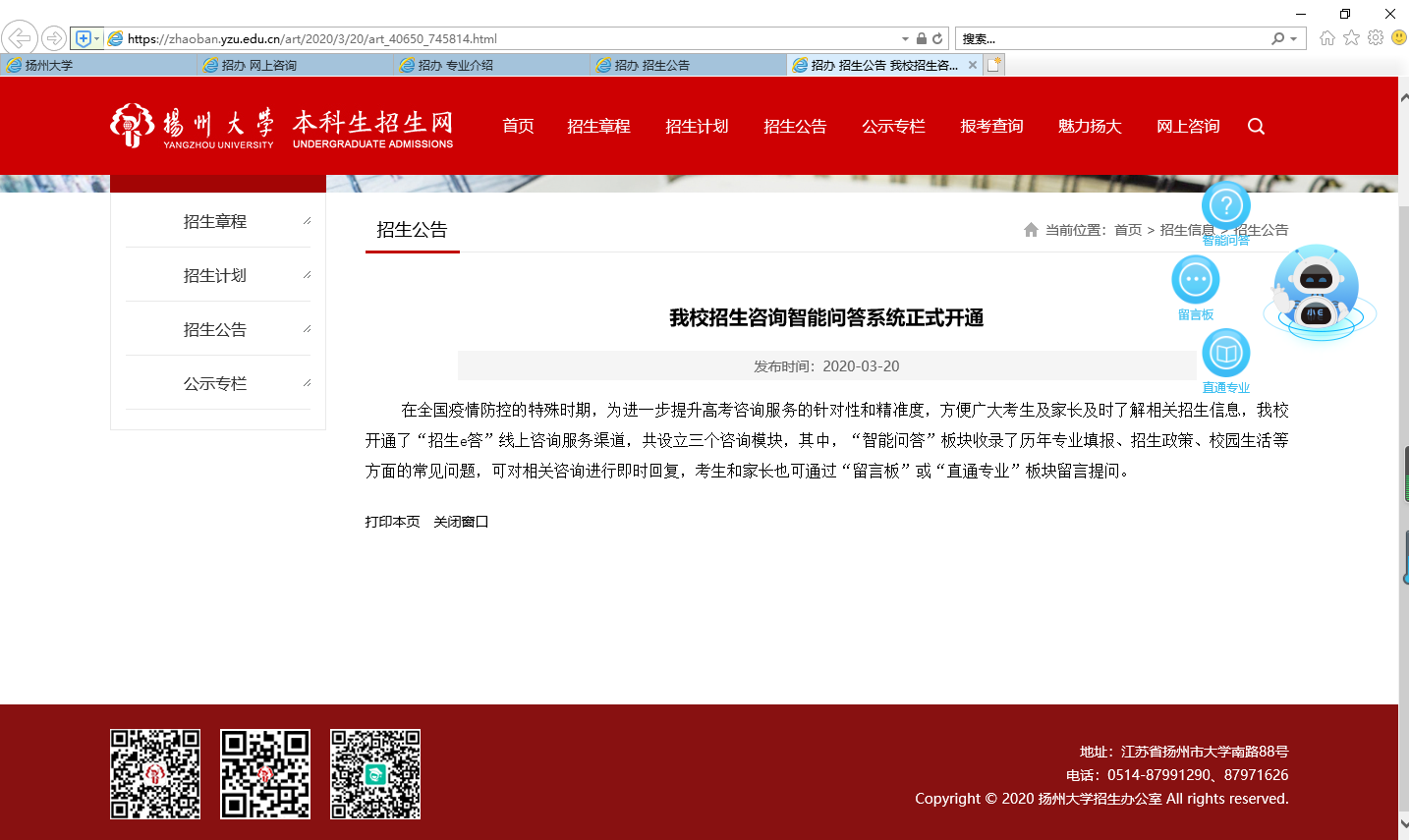Open the browser favorites star
The image size is (1410, 840).
coord(1351,38)
